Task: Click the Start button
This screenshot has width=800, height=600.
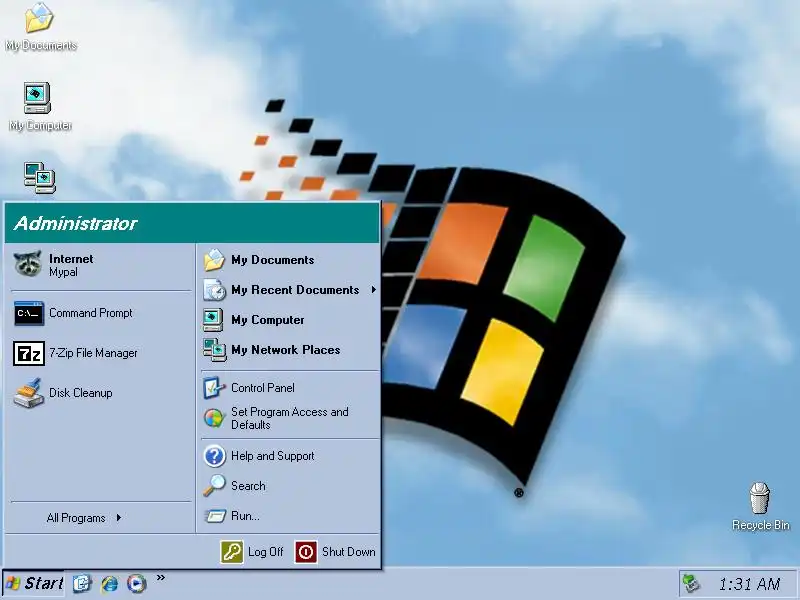Action: click(x=34, y=583)
